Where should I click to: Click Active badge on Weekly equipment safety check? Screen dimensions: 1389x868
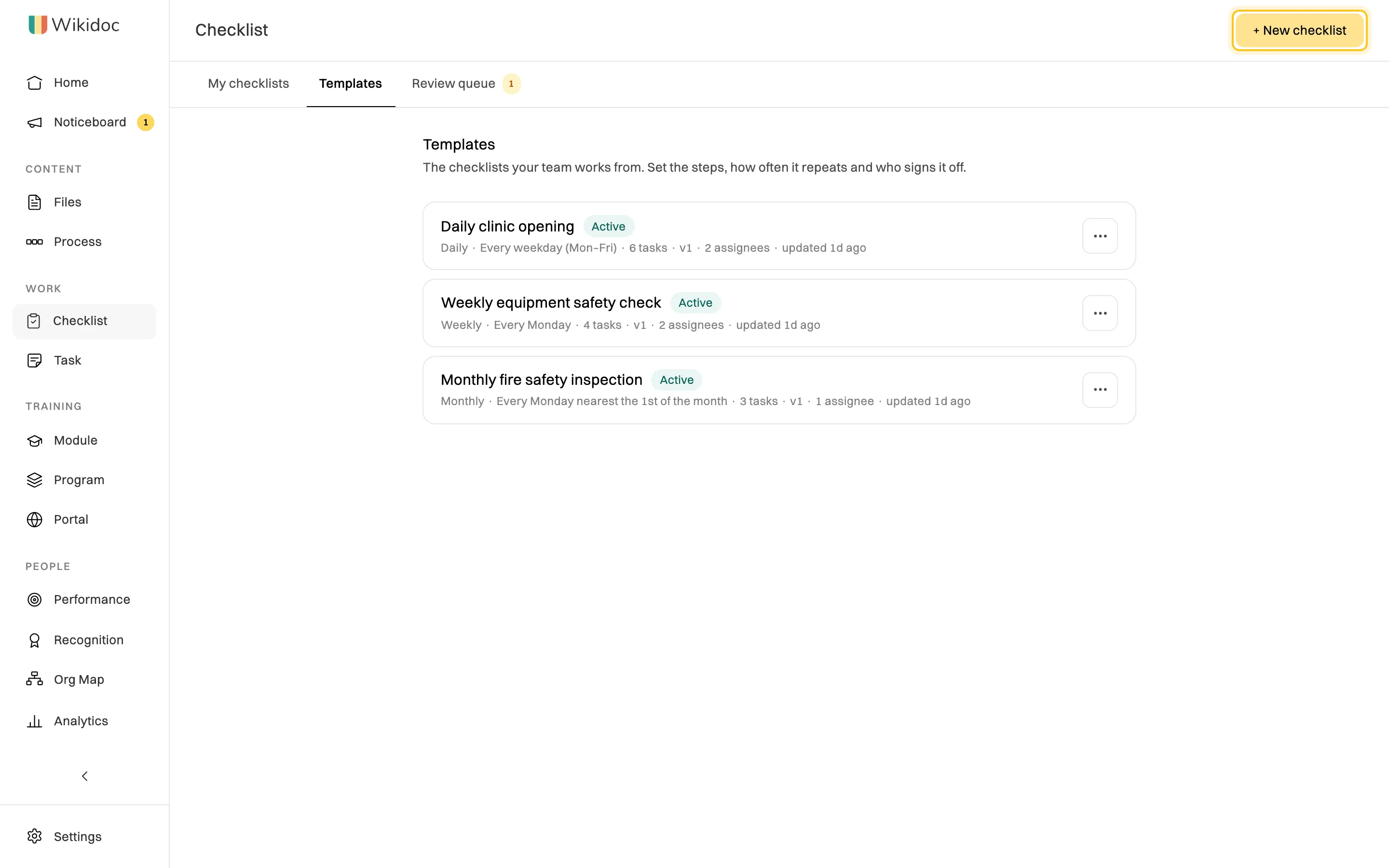click(x=695, y=302)
